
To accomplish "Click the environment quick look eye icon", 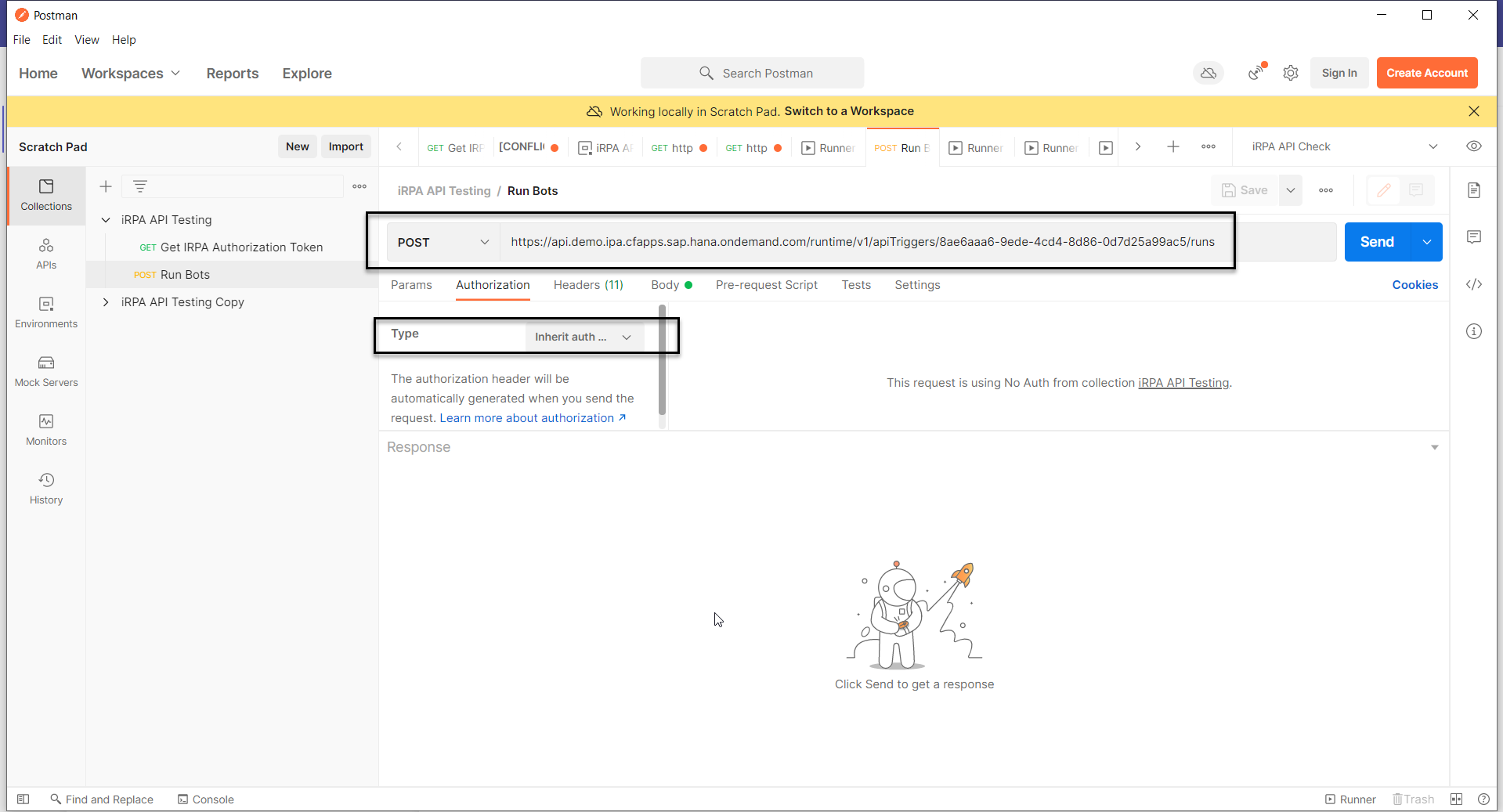I will click(x=1474, y=146).
